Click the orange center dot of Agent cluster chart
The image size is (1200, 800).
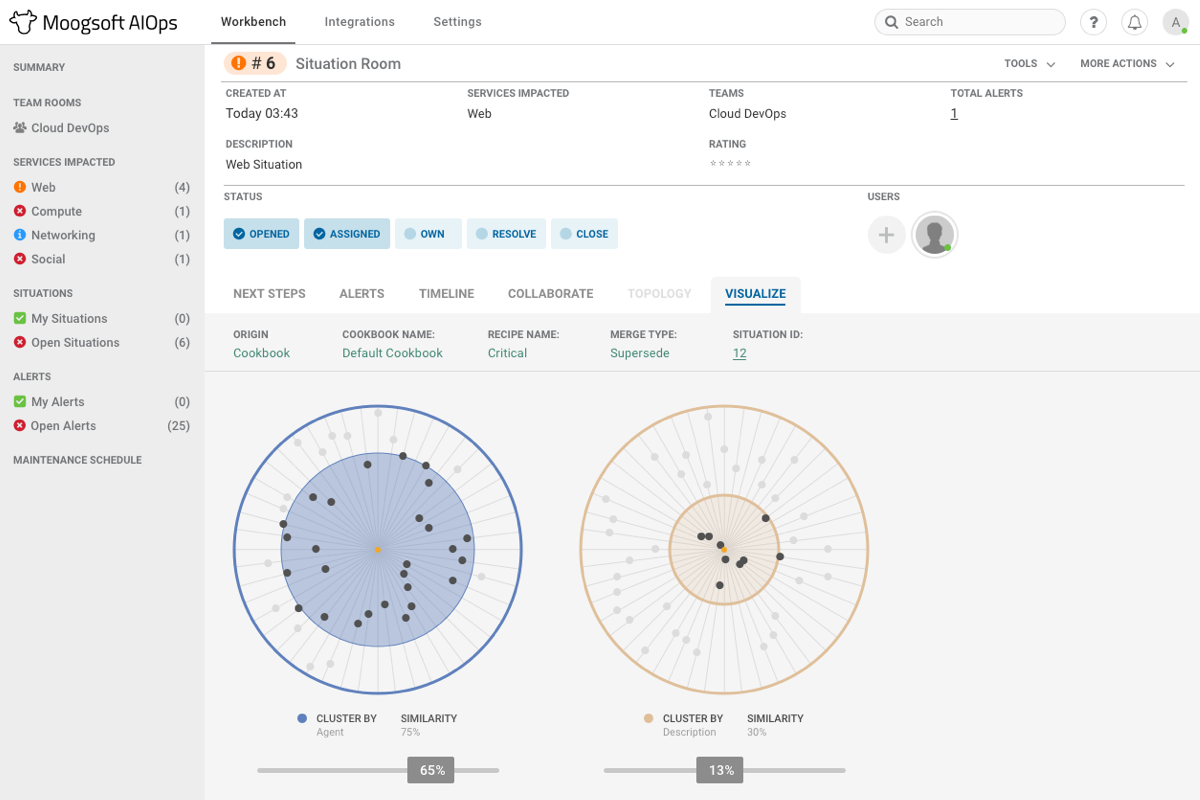377,550
